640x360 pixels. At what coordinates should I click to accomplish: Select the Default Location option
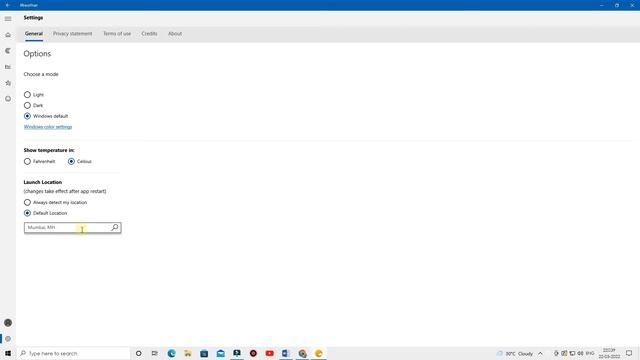27,213
